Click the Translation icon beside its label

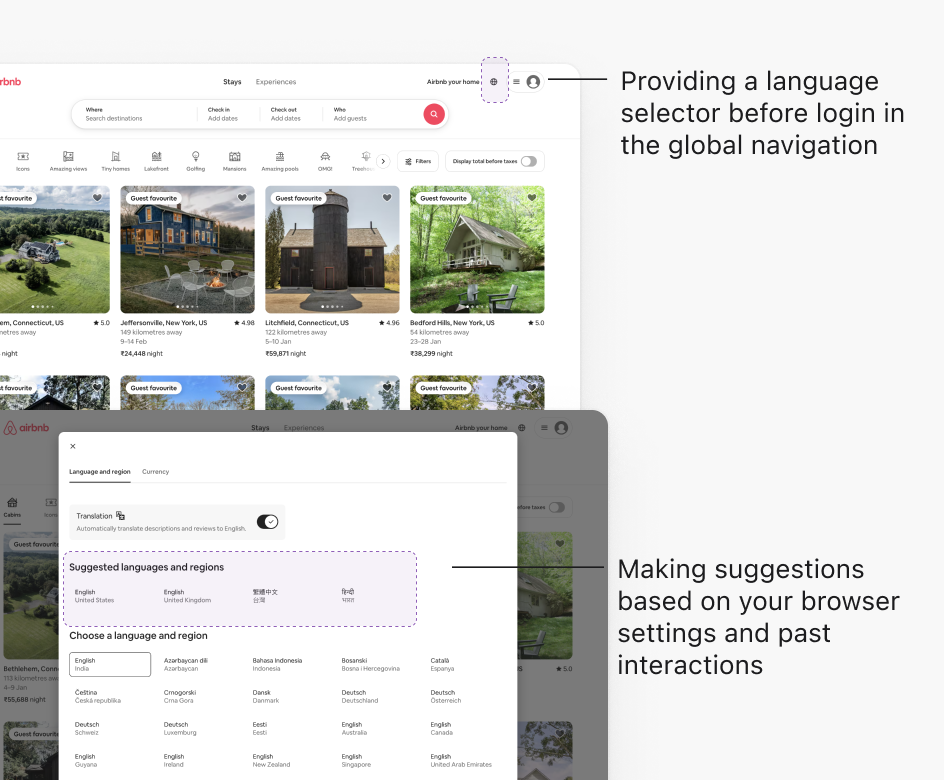(x=120, y=516)
